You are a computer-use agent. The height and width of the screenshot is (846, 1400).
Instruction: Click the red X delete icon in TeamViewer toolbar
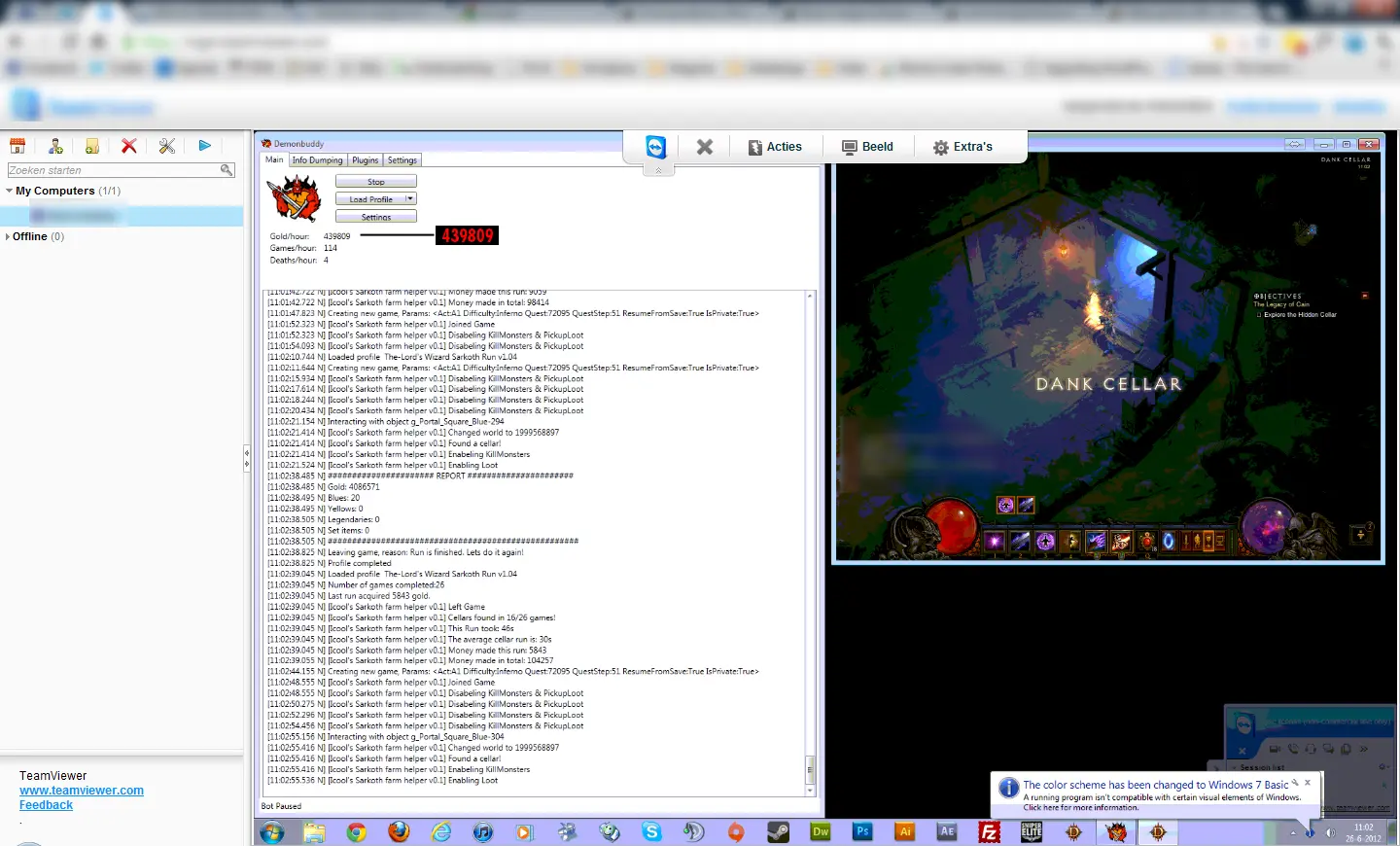coord(128,146)
